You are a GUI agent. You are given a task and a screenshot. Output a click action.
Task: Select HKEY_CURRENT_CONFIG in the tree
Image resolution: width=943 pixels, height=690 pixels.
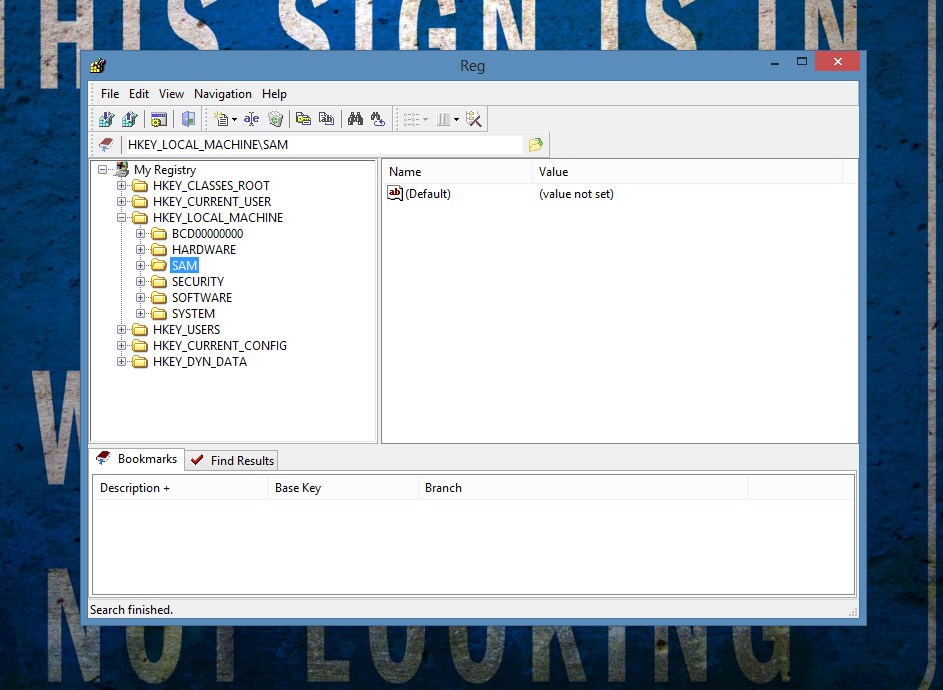click(x=220, y=346)
